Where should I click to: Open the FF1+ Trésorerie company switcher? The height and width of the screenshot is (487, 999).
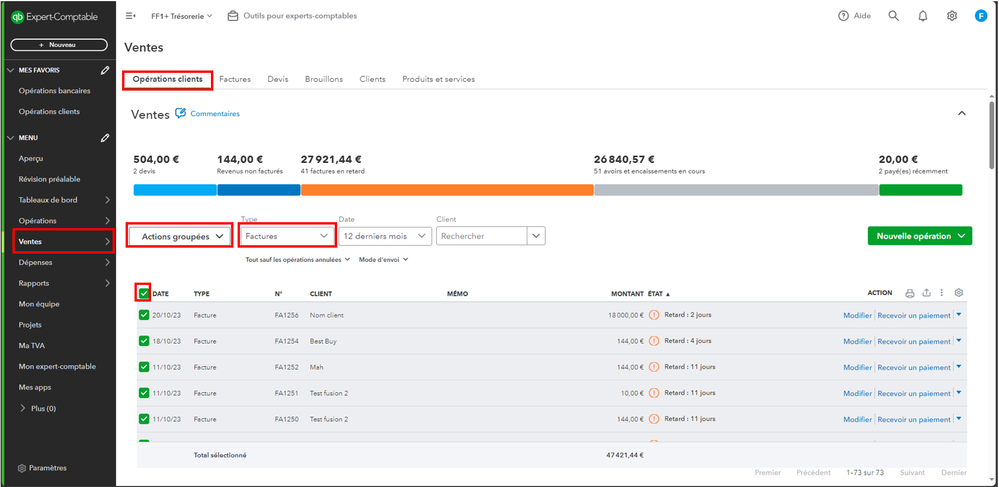pos(182,16)
